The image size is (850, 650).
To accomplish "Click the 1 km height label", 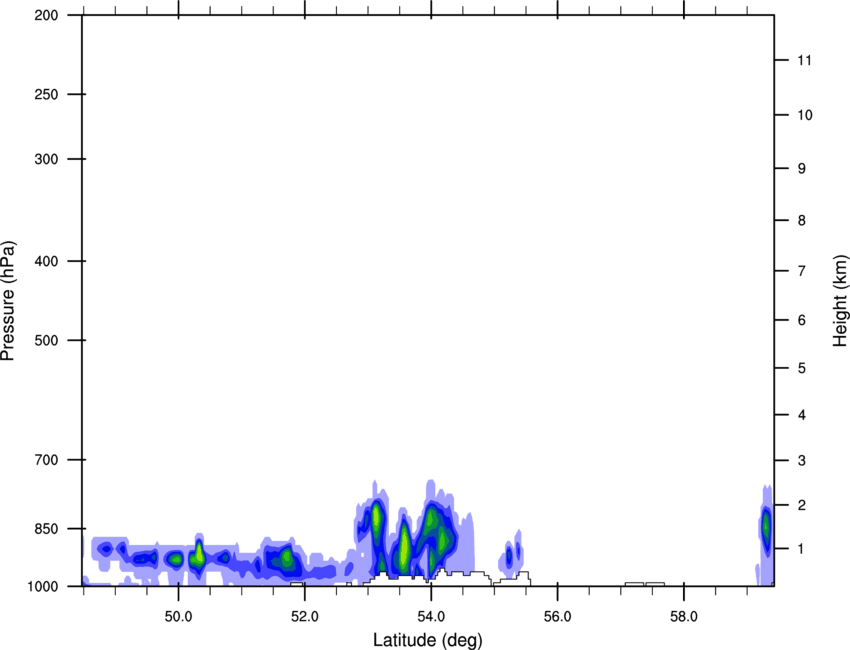I will tap(802, 549).
